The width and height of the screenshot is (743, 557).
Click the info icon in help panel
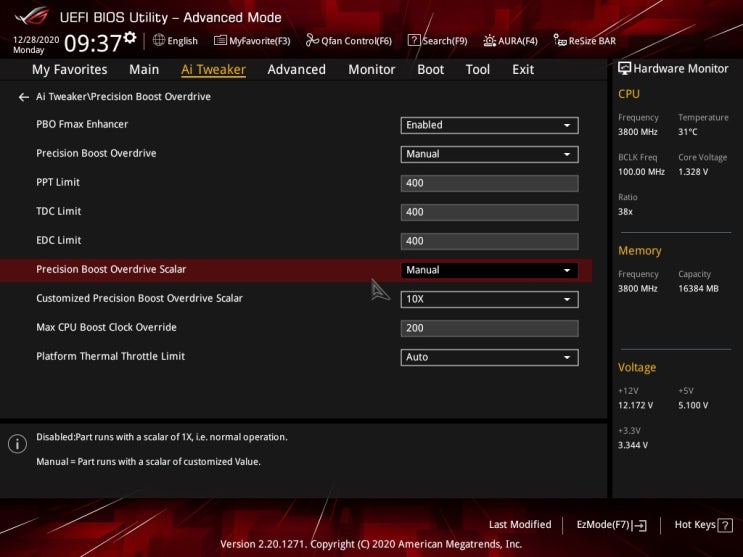tap(17, 444)
